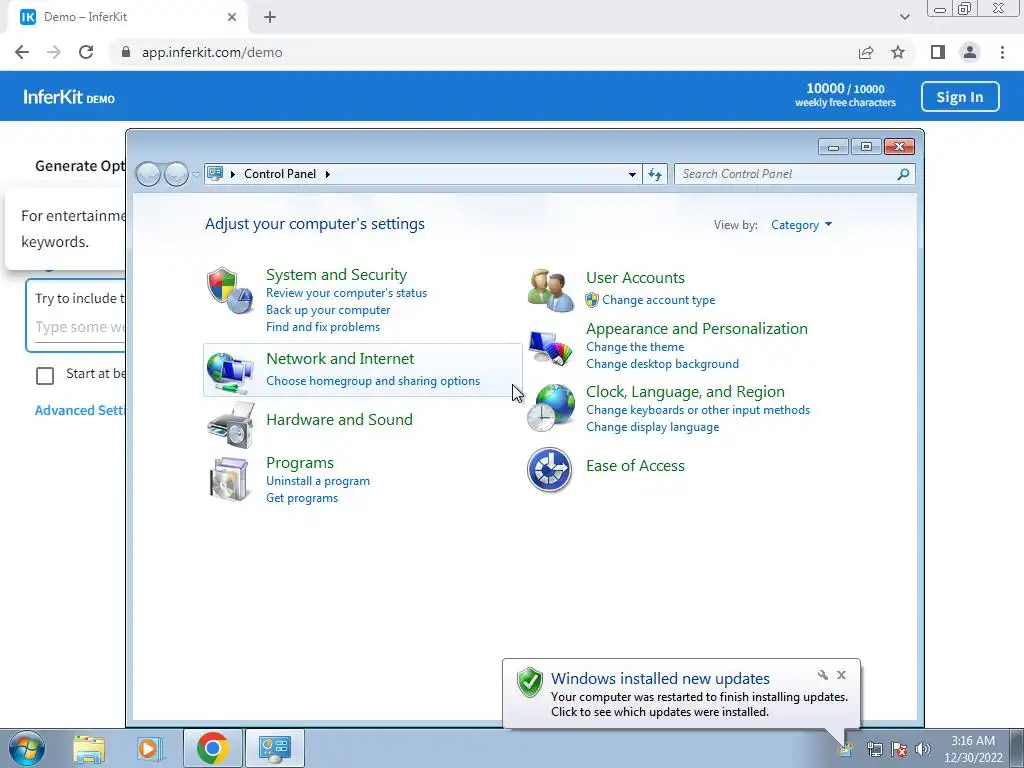Open the System and Security shield icon
Screen dimensions: 1024x768
coord(230,291)
